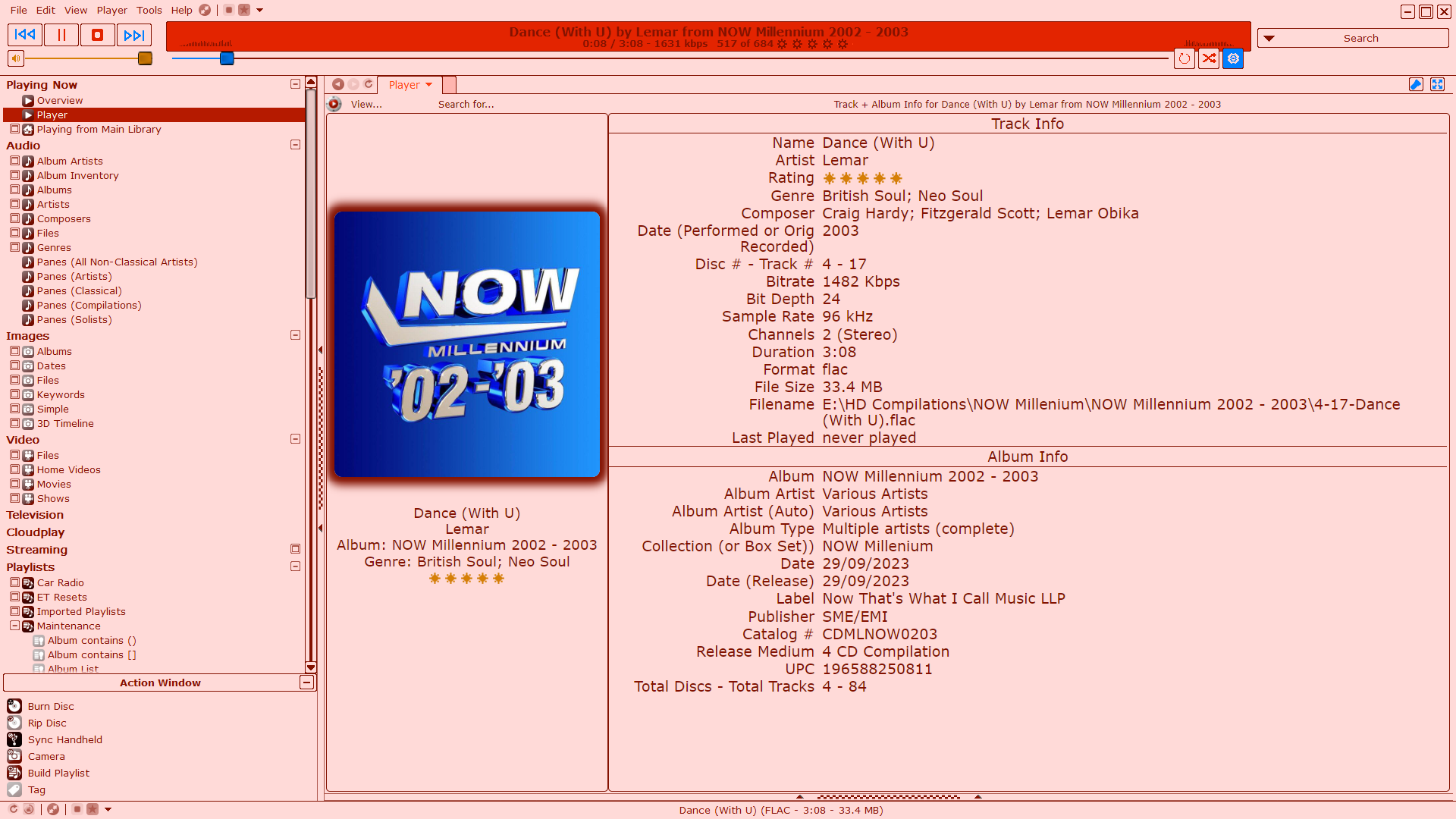Select Panes (Classical) view
This screenshot has width=1456, height=819.
[79, 290]
